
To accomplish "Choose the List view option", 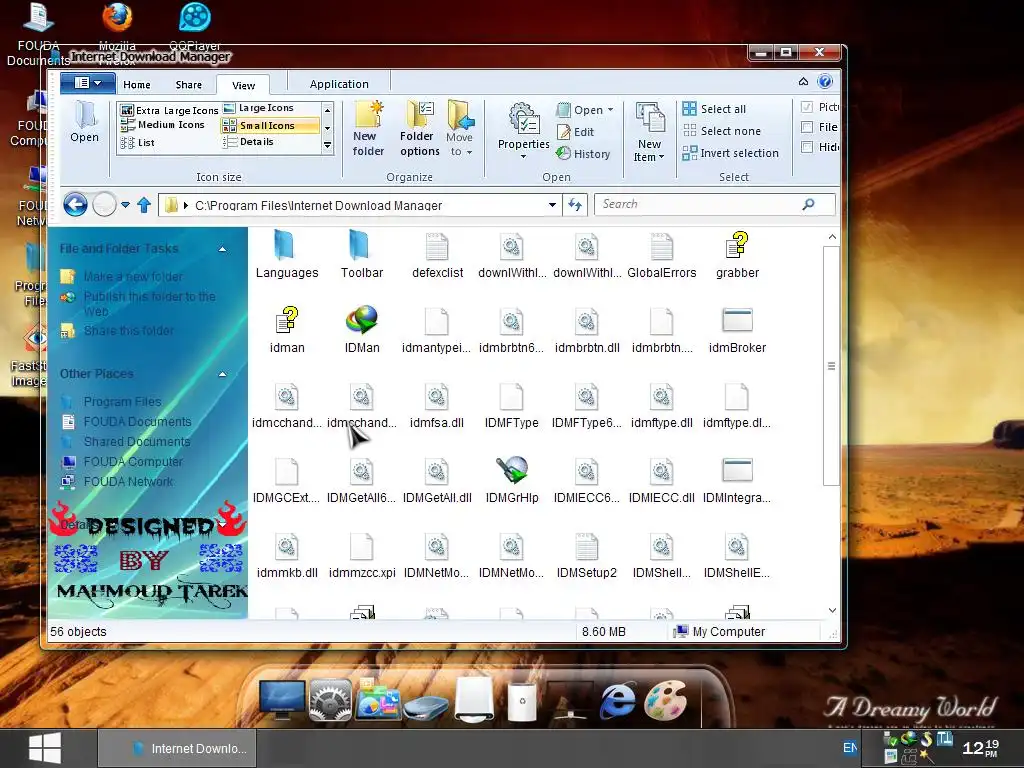I will [138, 142].
